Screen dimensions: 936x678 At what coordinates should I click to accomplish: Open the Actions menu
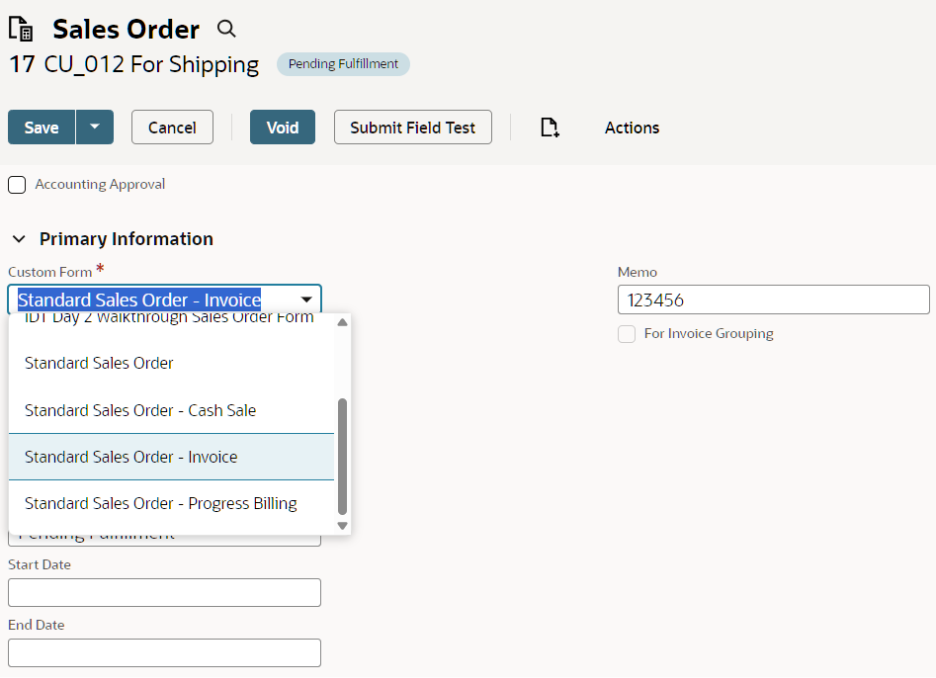[632, 128]
